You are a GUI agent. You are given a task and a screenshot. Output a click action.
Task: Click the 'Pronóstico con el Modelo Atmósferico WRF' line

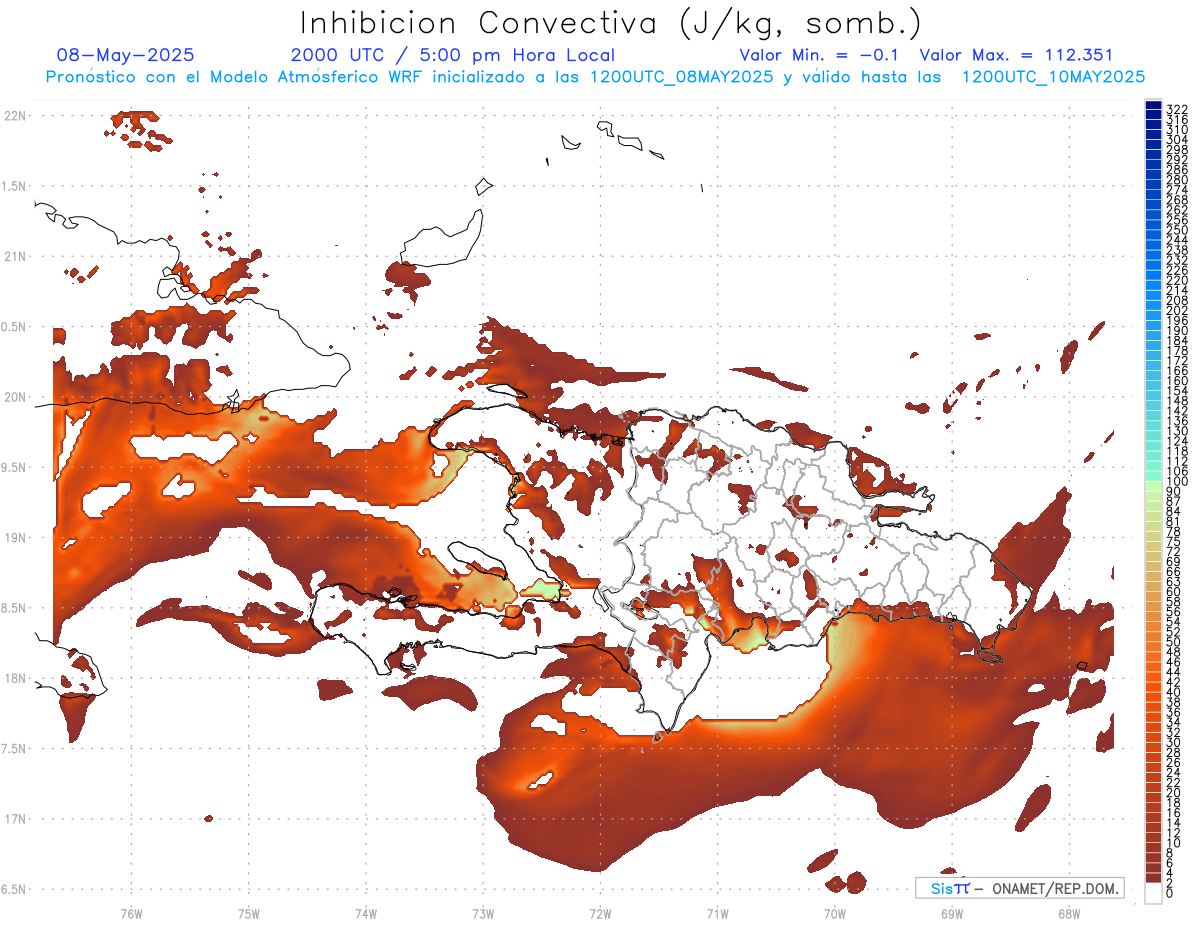click(595, 77)
